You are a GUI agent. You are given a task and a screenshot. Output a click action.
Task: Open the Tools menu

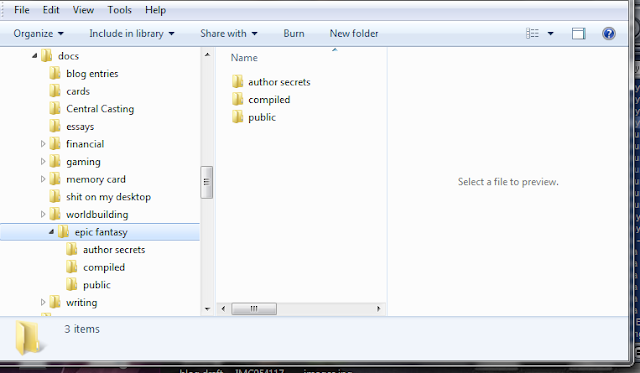coord(120,10)
